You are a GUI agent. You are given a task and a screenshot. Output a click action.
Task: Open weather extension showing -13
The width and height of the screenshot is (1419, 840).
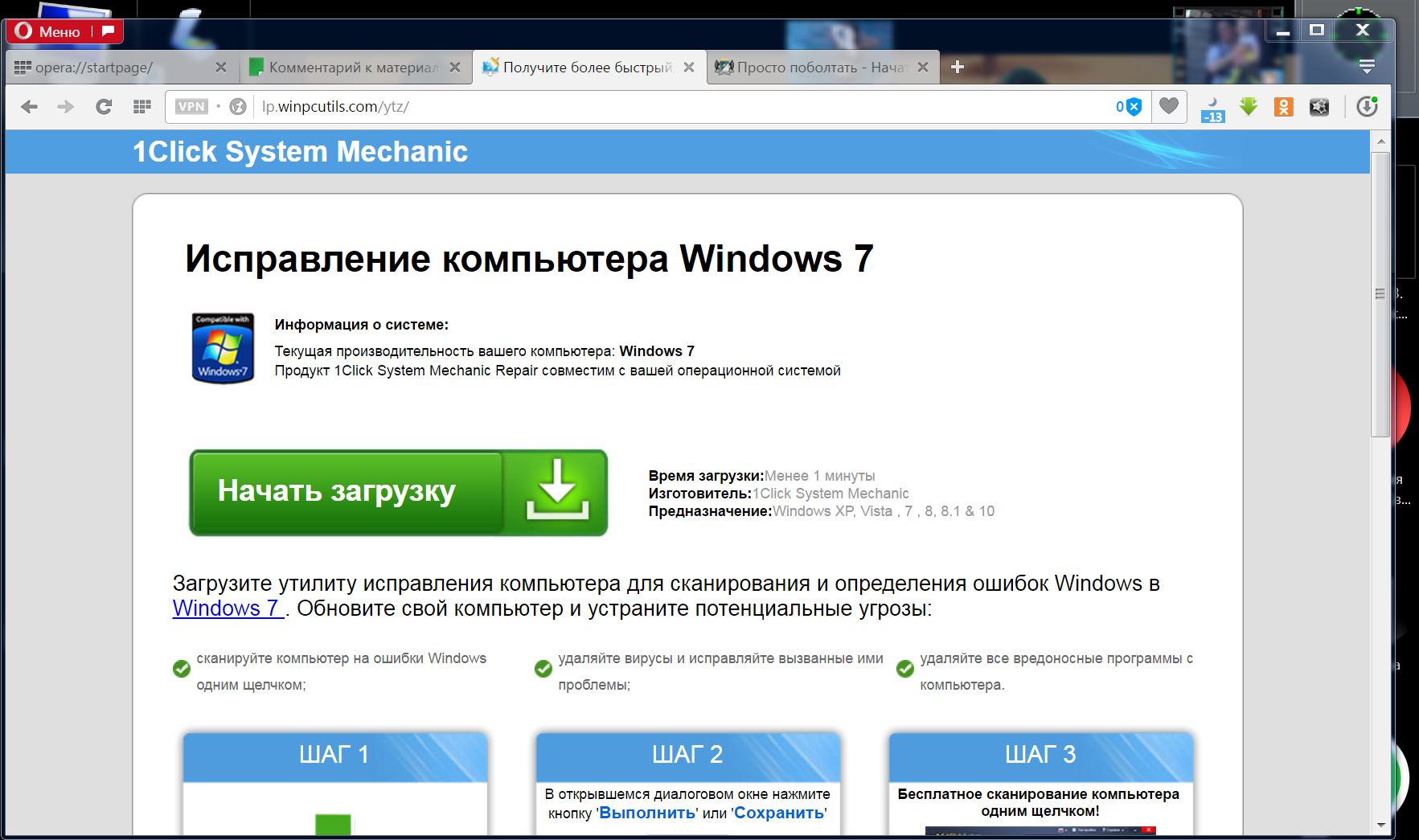click(1212, 109)
